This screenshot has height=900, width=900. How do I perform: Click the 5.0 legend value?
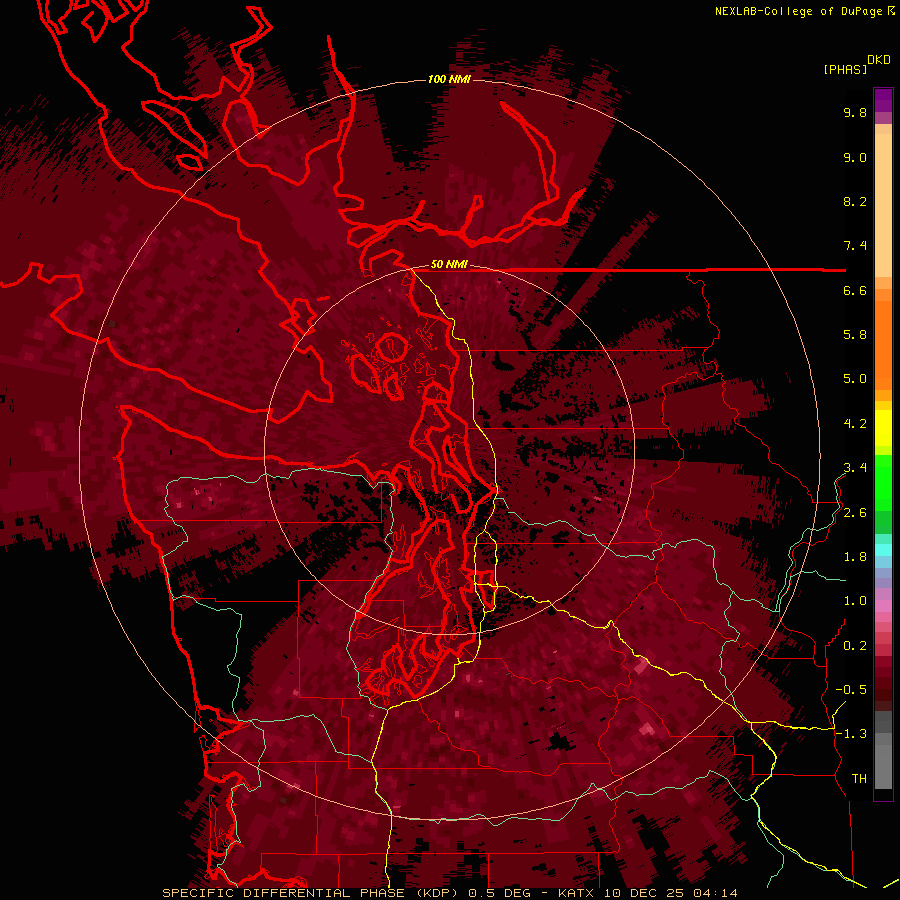click(x=855, y=379)
